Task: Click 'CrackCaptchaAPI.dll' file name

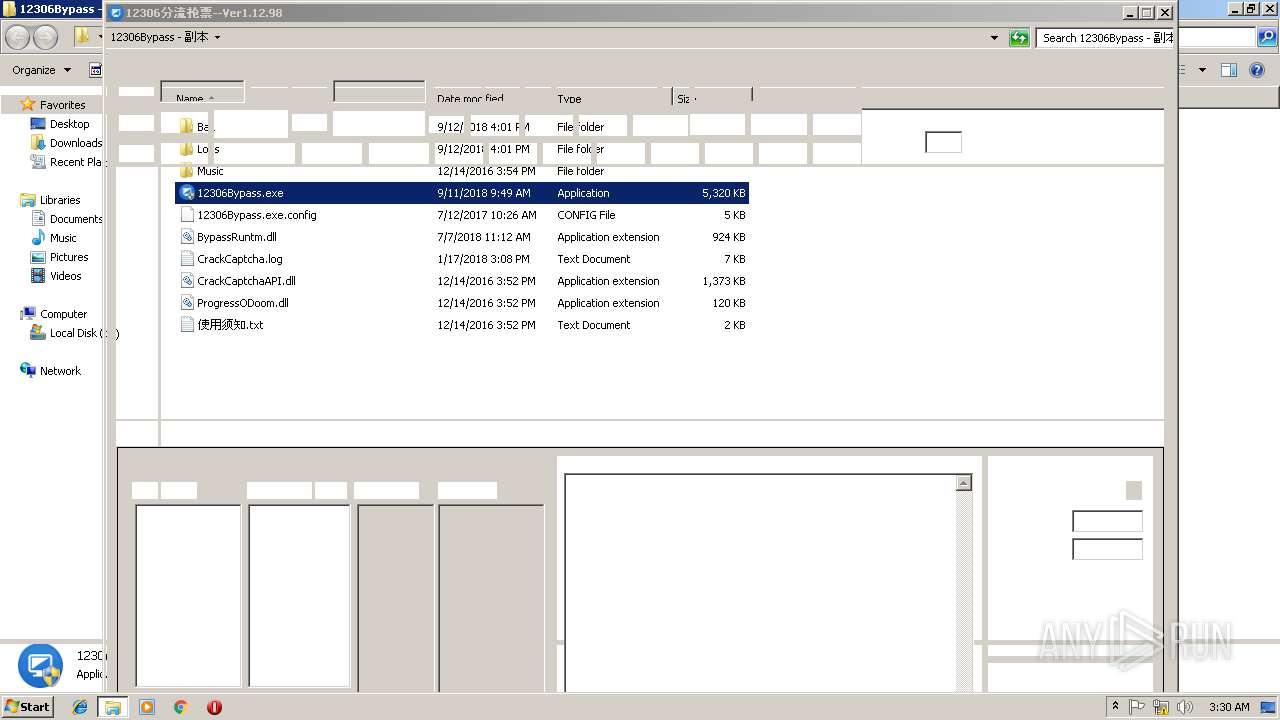Action: [246, 281]
